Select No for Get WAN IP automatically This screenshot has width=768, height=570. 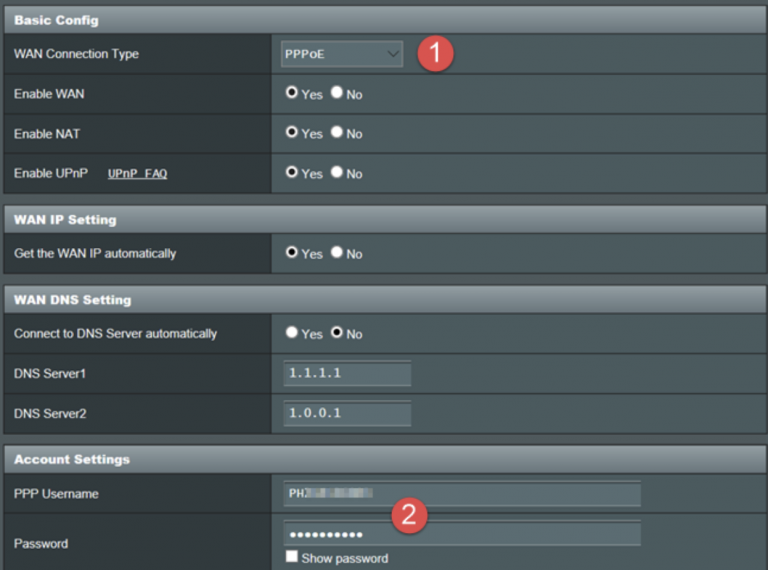(x=336, y=252)
